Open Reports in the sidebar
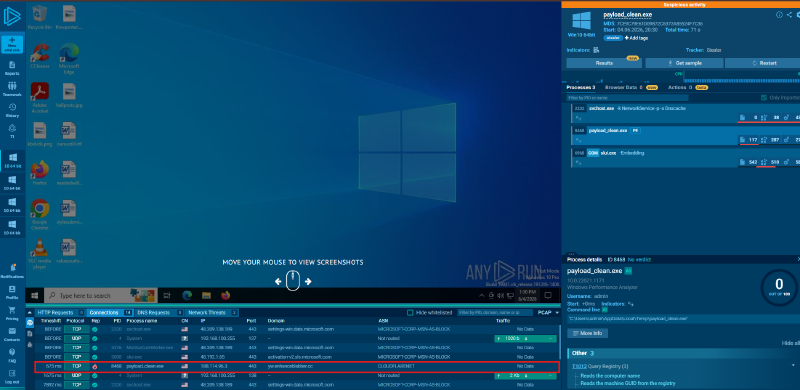This screenshot has height=390, width=800. click(x=12, y=68)
